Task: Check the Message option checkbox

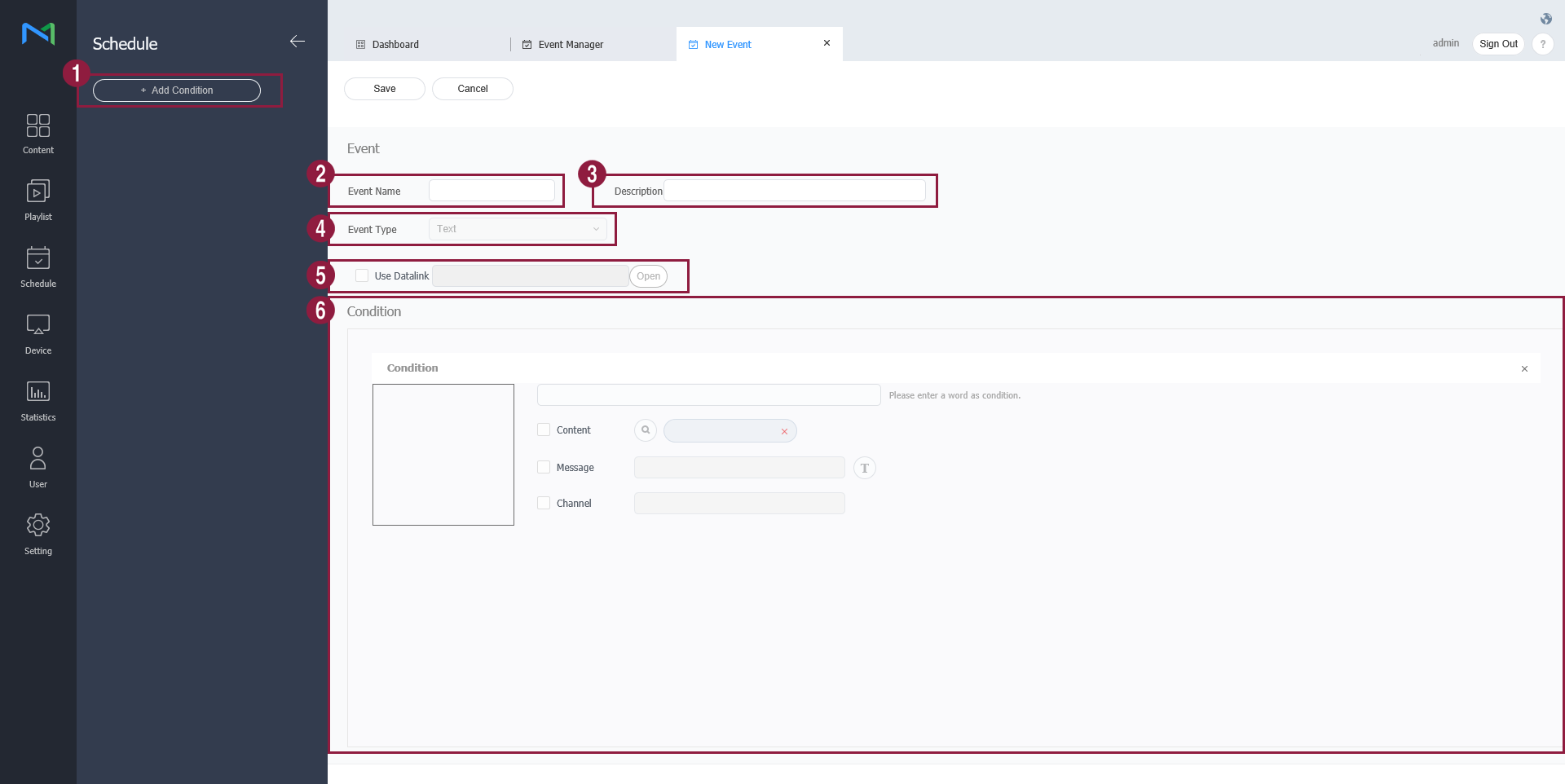Action: [x=544, y=467]
